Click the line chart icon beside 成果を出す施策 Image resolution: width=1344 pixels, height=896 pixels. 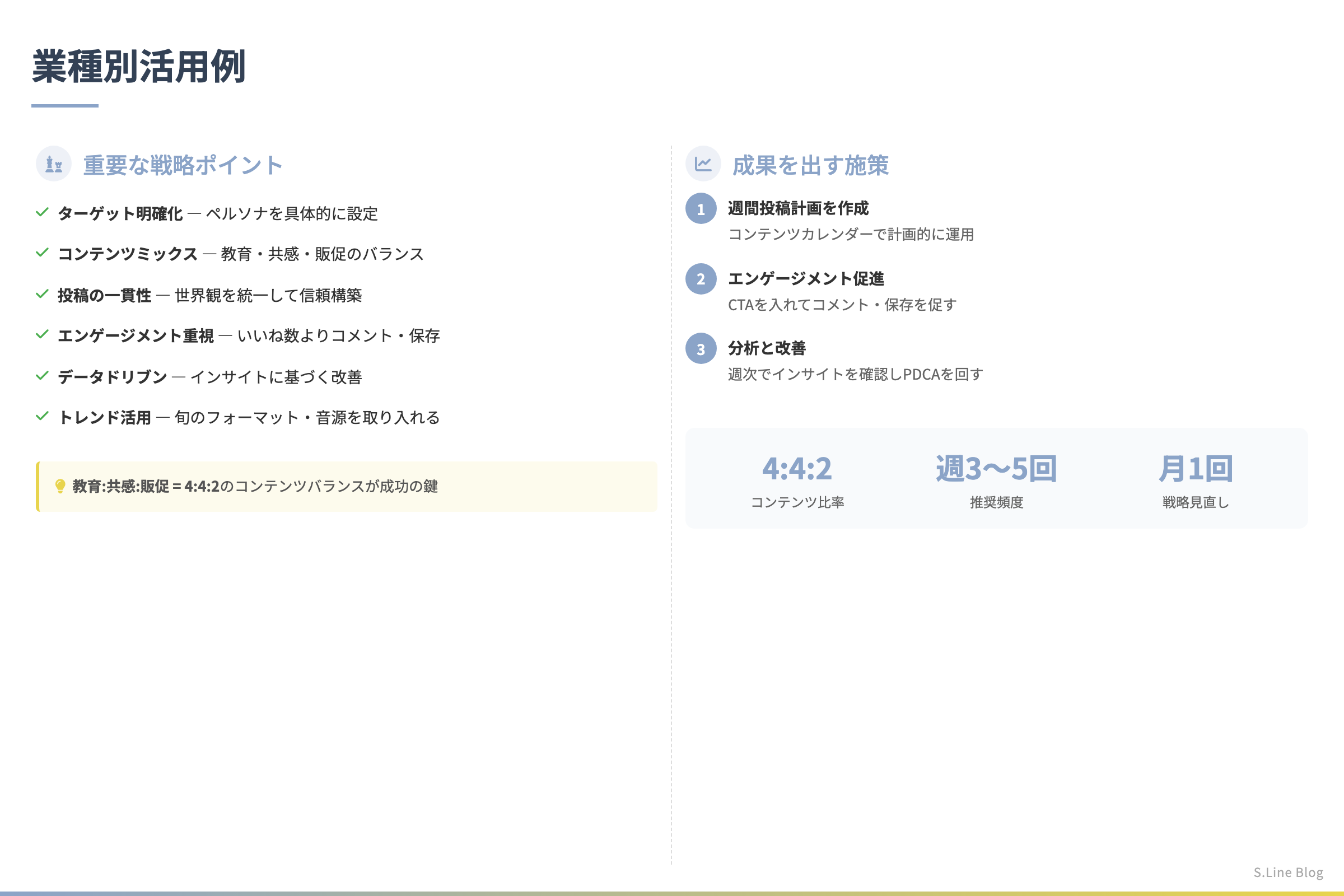pyautogui.click(x=703, y=164)
